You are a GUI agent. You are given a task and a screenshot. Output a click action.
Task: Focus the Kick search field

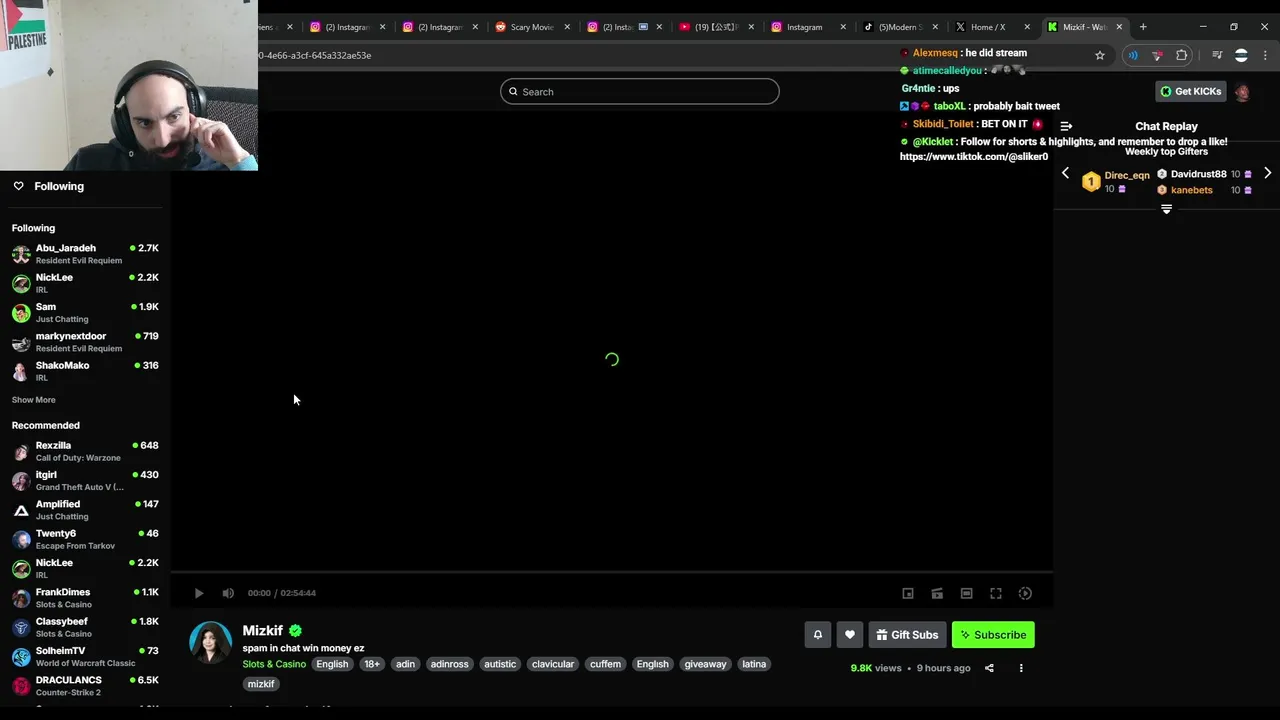(640, 91)
